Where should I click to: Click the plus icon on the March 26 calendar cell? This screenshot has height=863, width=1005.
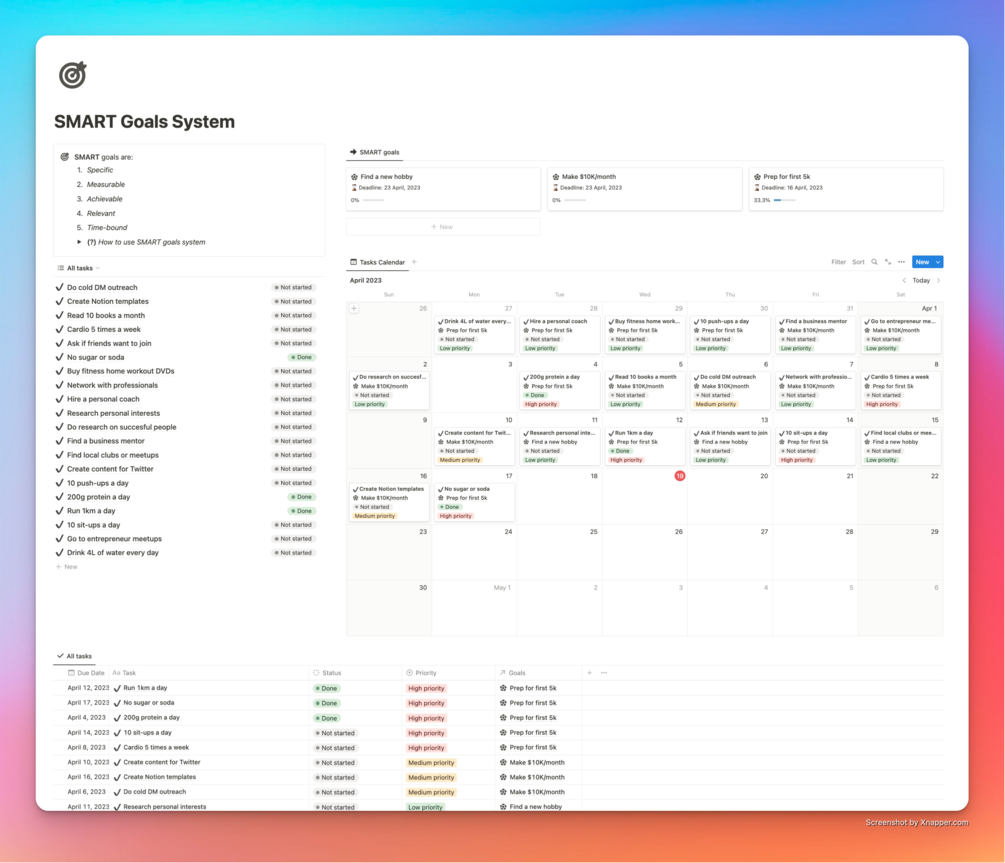tap(354, 308)
